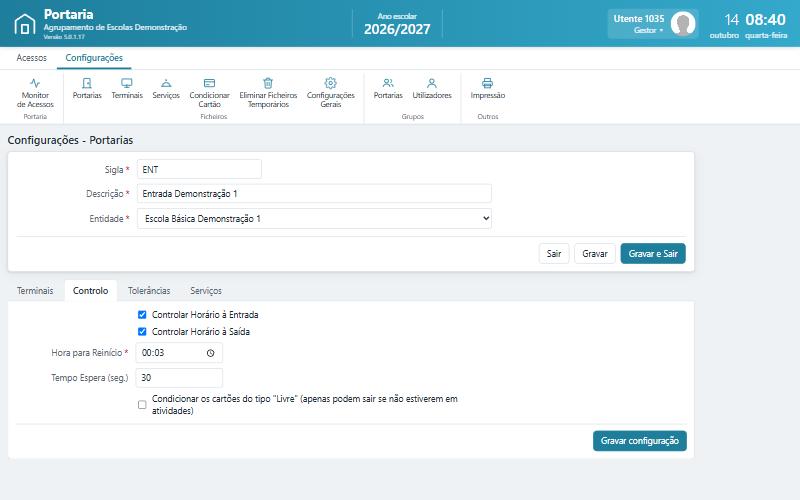Toggle Controlar Horário à Saída checkbox

[142, 332]
